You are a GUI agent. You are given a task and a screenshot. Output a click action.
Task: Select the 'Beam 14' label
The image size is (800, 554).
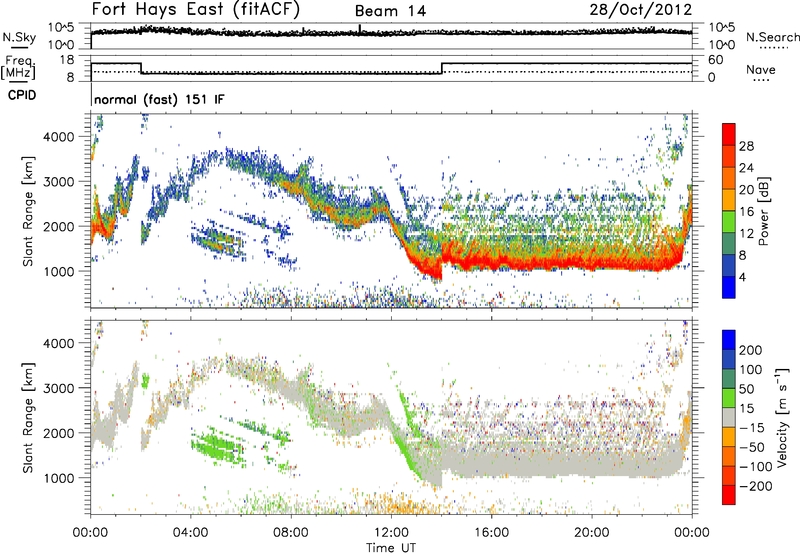click(390, 11)
